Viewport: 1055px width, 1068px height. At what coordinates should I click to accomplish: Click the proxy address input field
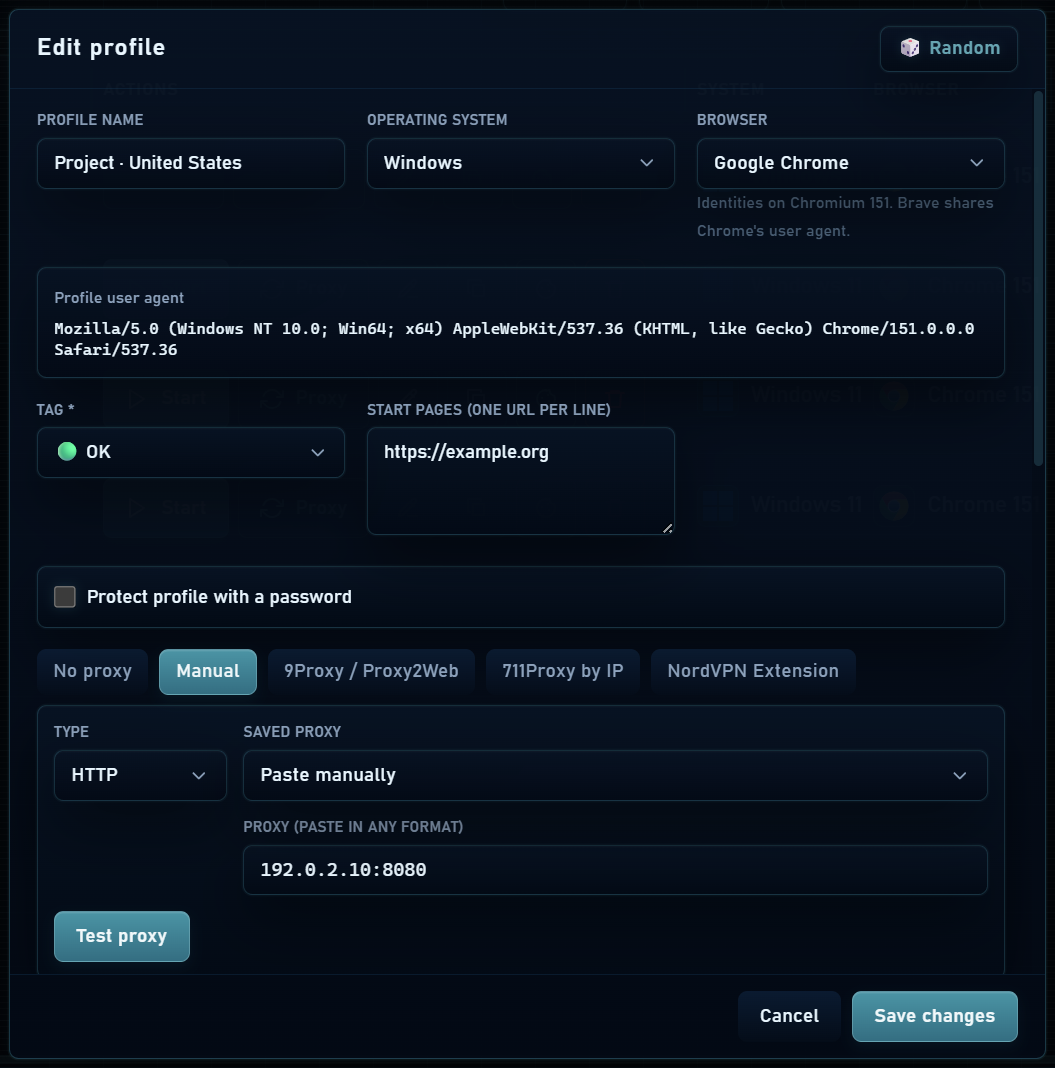[615, 870]
